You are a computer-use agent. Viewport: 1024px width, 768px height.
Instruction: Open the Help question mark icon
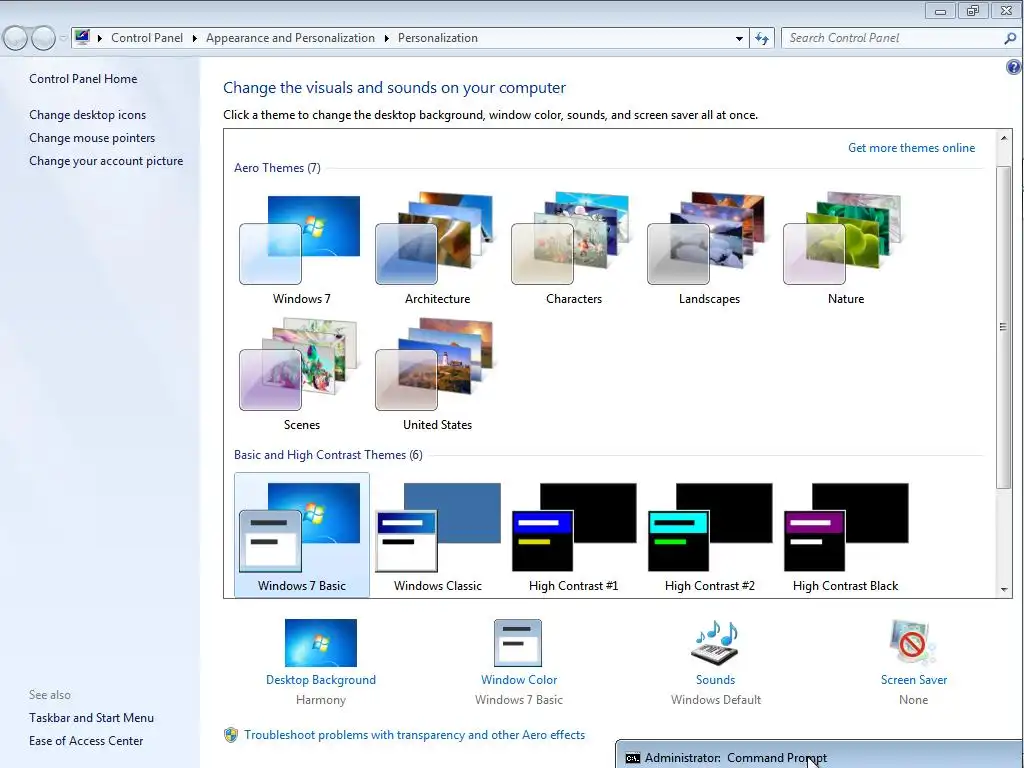point(1014,67)
